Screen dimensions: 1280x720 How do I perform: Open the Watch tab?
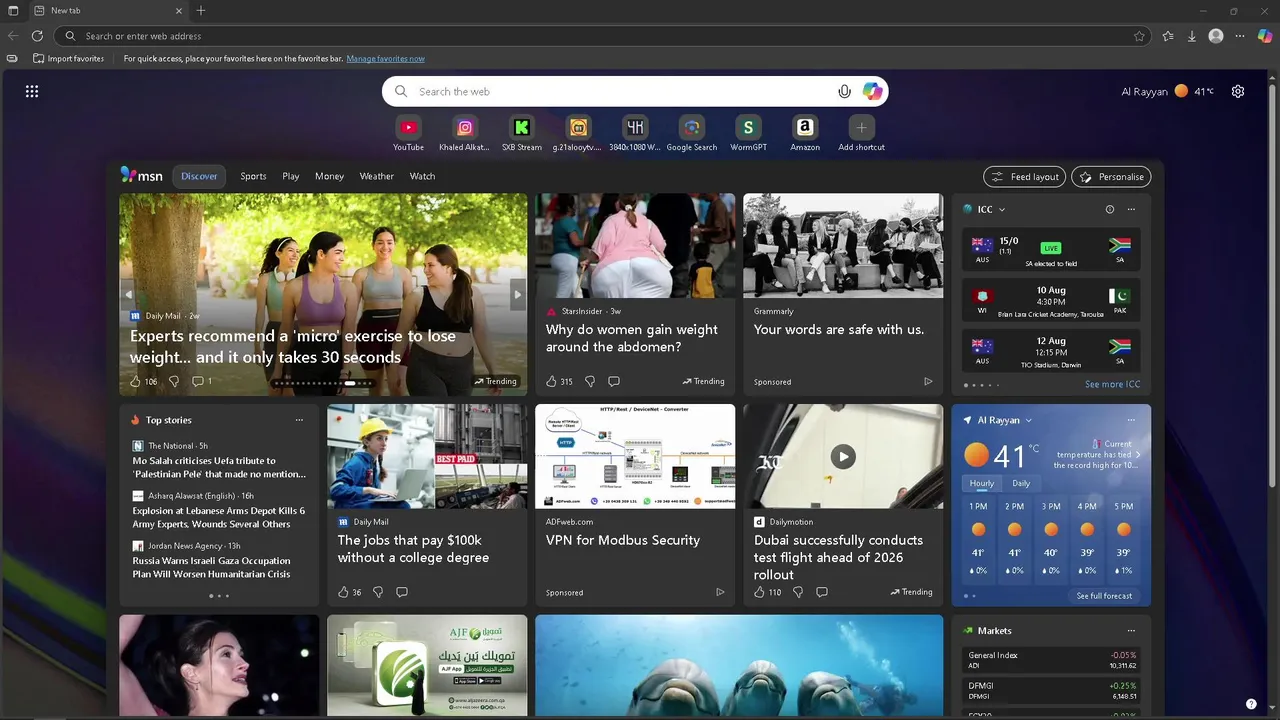coord(422,176)
